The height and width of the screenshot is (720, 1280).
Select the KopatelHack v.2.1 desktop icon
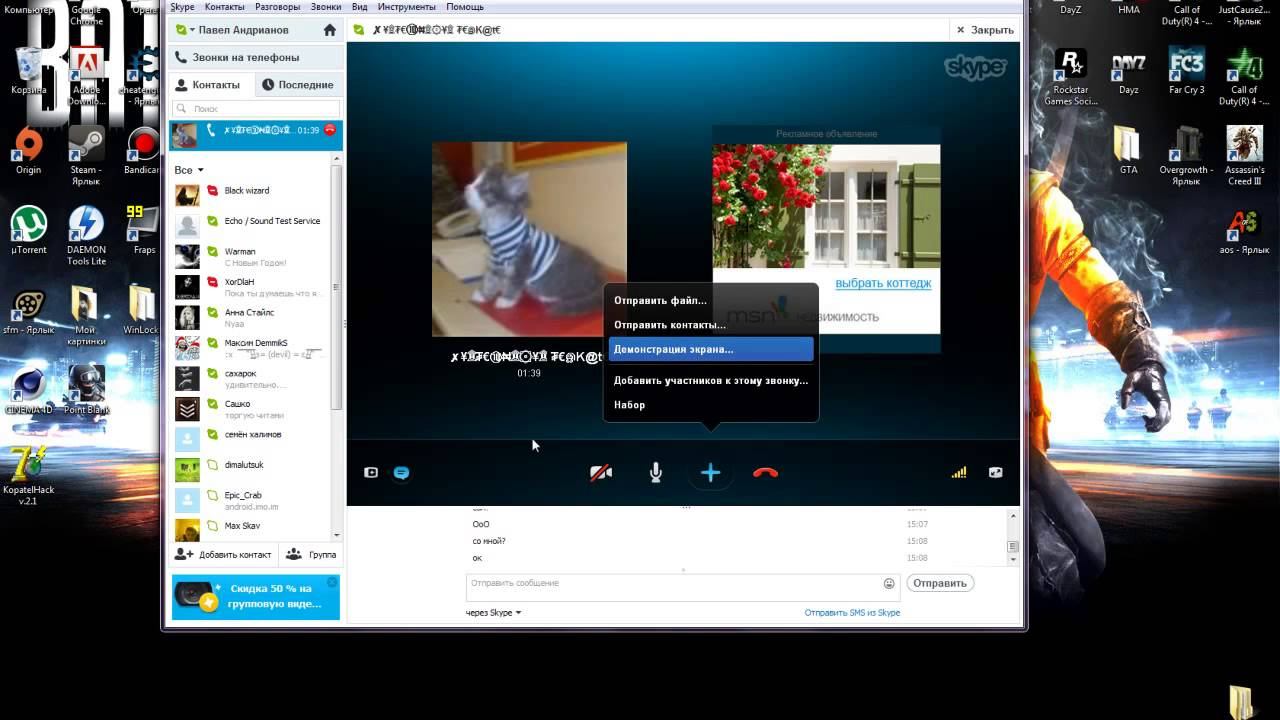coord(29,476)
